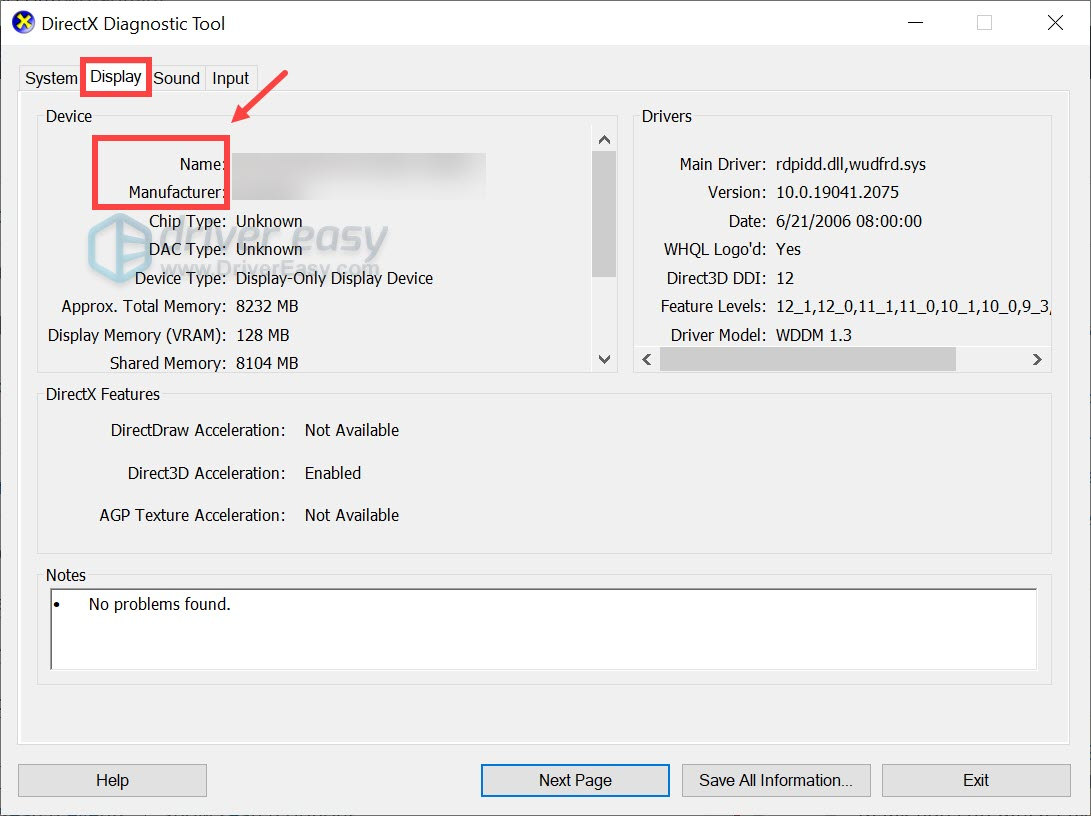1091x816 pixels.
Task: Select the Sound tab
Action: (x=177, y=78)
